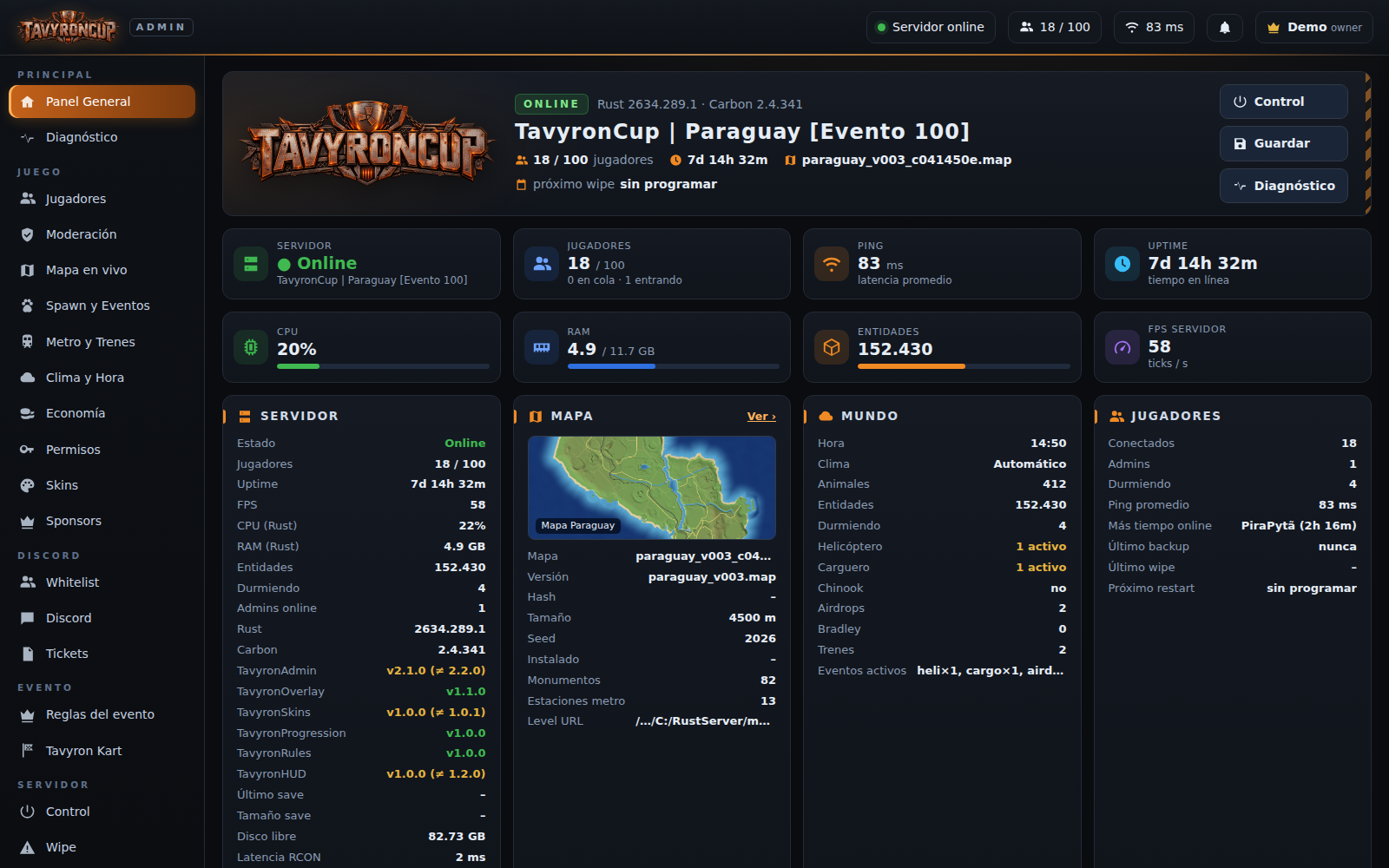This screenshot has height=868, width=1389.
Task: Select Spawn y Eventos in sidebar
Action: point(102,306)
